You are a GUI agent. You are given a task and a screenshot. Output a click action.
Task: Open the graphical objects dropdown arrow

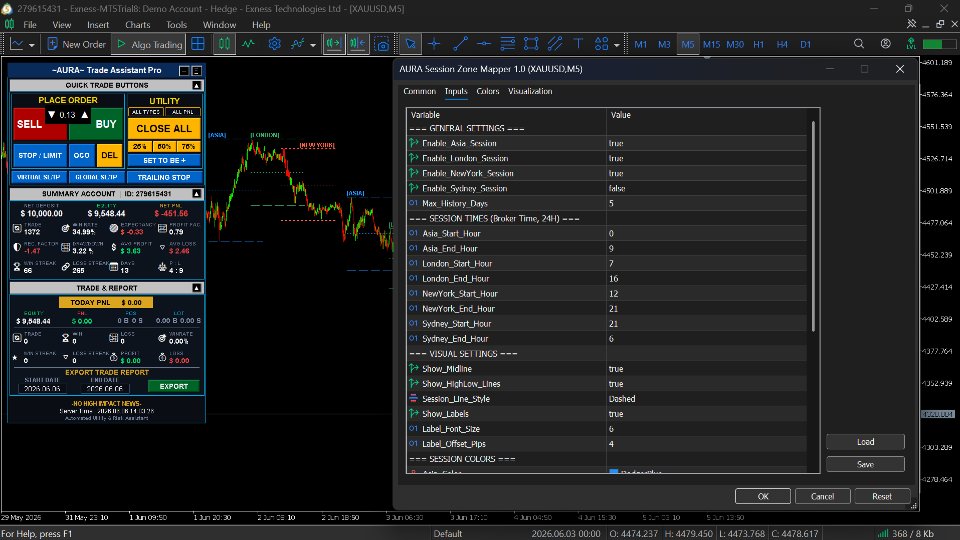click(x=617, y=45)
